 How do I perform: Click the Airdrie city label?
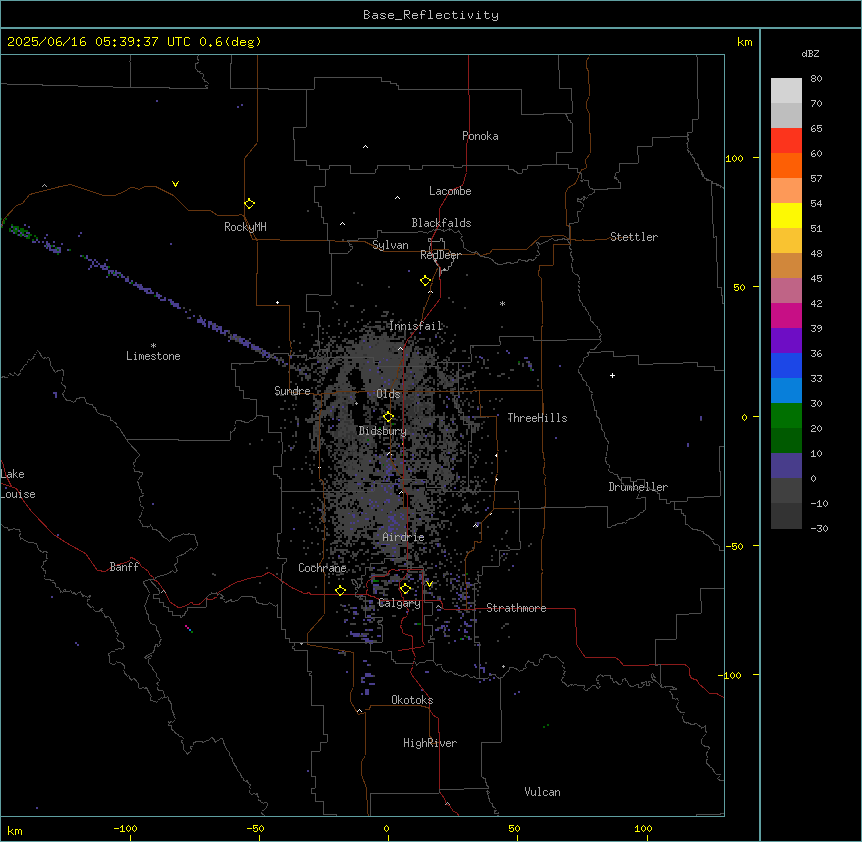click(x=404, y=537)
